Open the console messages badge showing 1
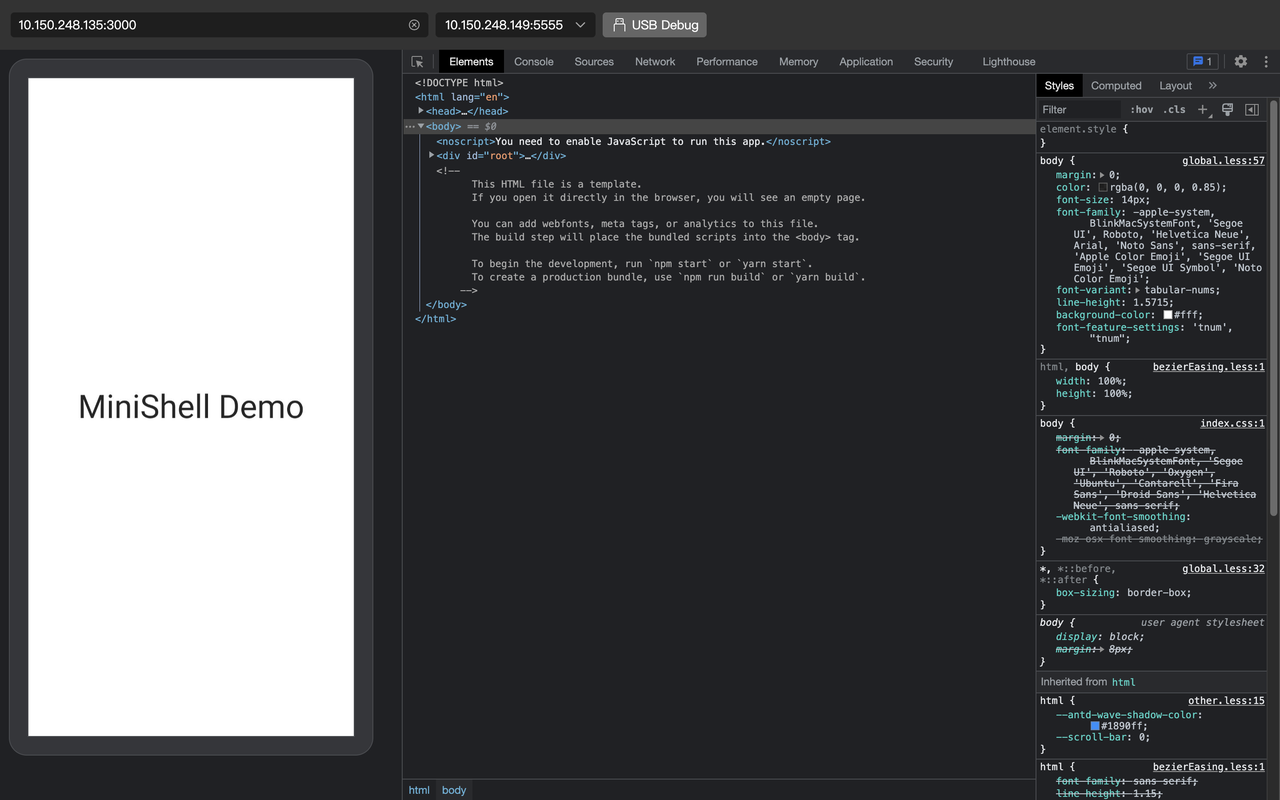This screenshot has width=1280, height=800. click(1202, 61)
